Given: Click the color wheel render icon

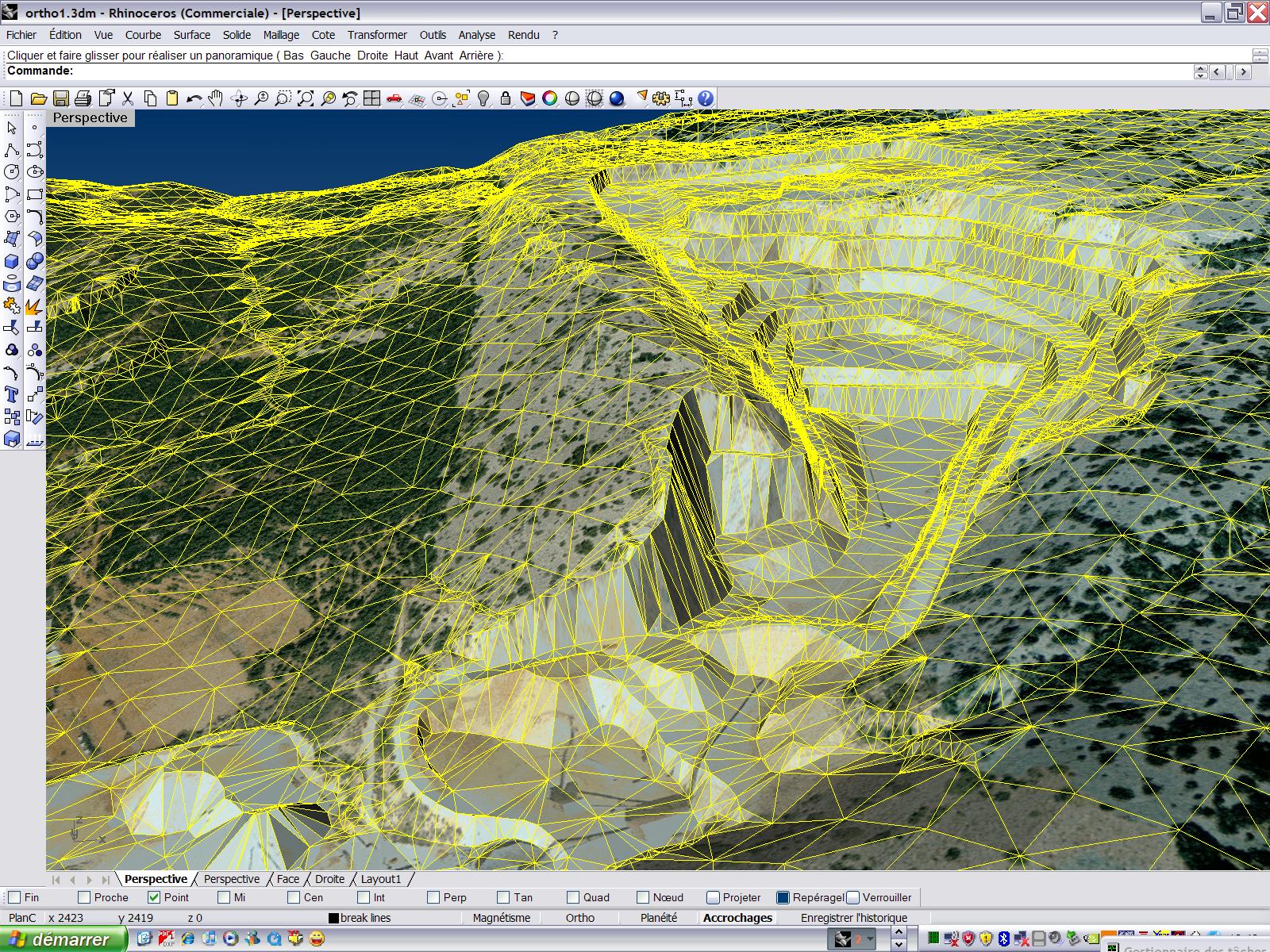Looking at the screenshot, I should [549, 98].
